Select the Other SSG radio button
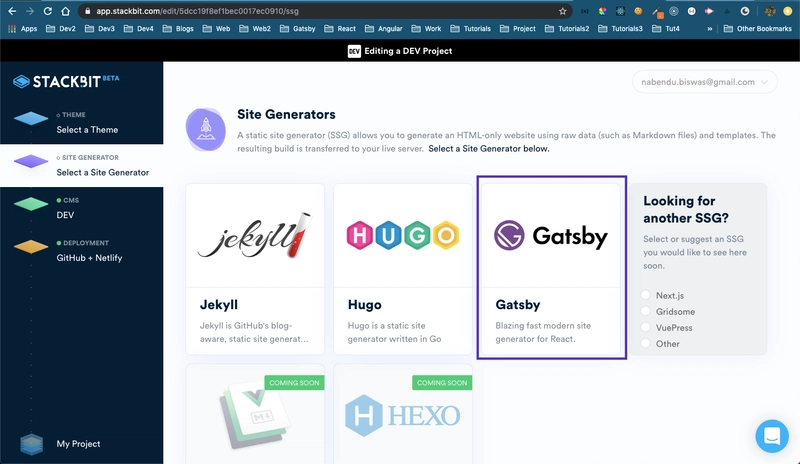This screenshot has width=800, height=464. click(646, 343)
